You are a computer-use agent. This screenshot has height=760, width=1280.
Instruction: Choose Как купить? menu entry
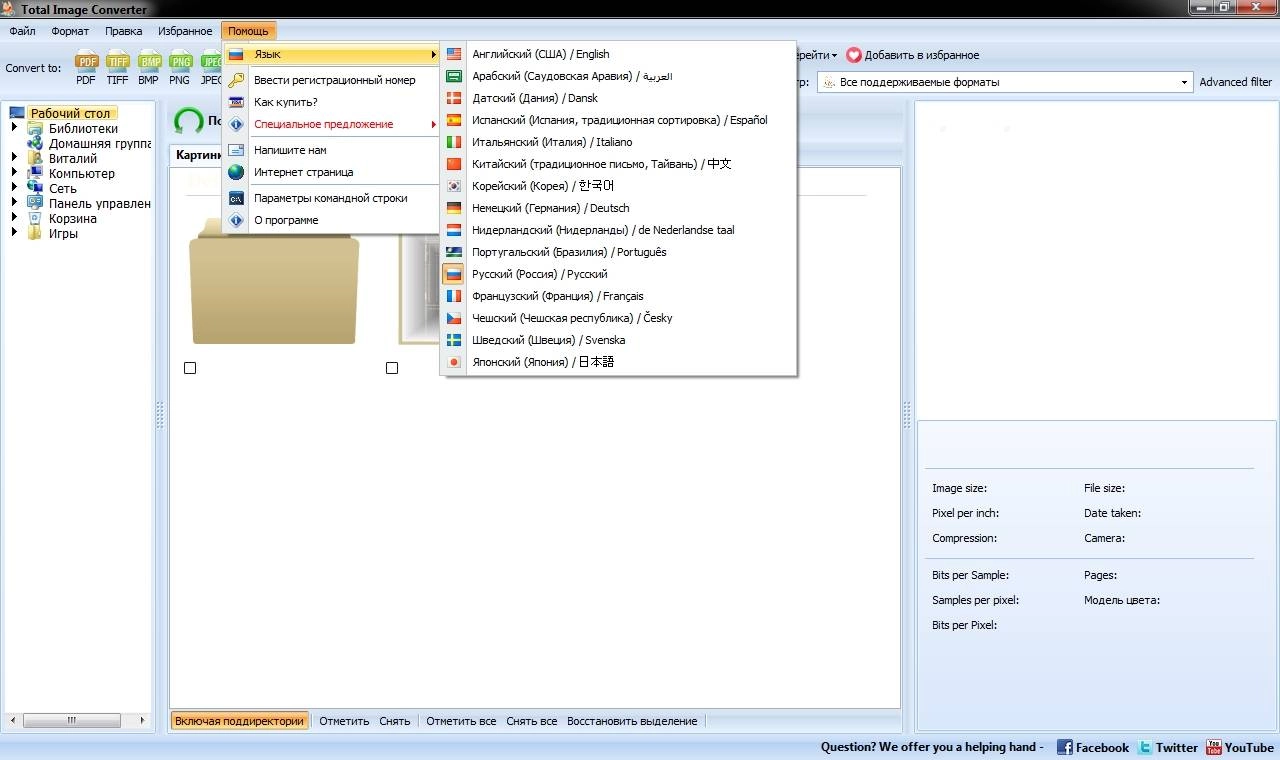(332, 102)
